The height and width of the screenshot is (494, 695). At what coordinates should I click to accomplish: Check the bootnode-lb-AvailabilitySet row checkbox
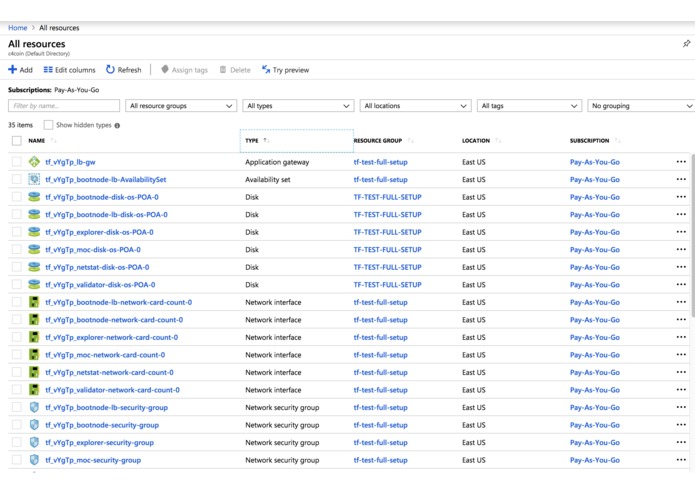(17, 179)
